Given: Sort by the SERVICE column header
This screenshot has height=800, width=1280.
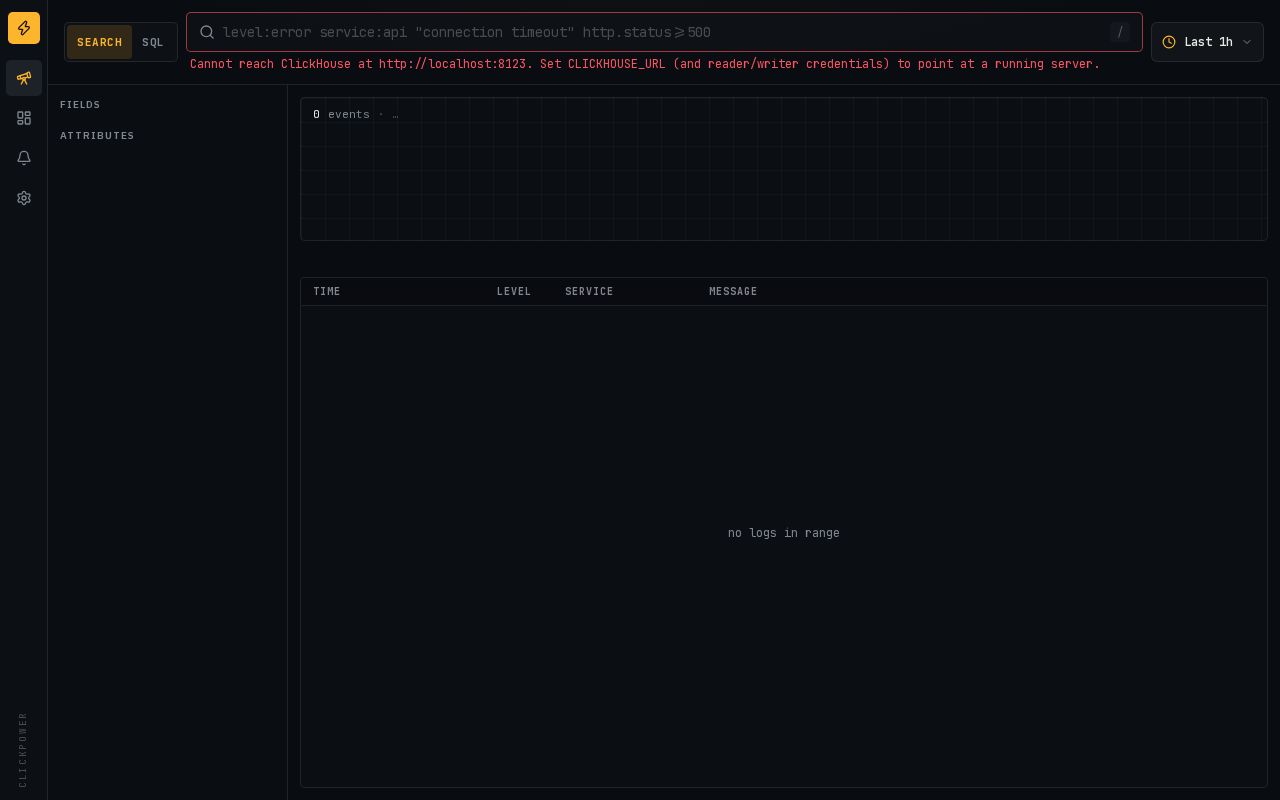Looking at the screenshot, I should coord(589,292).
